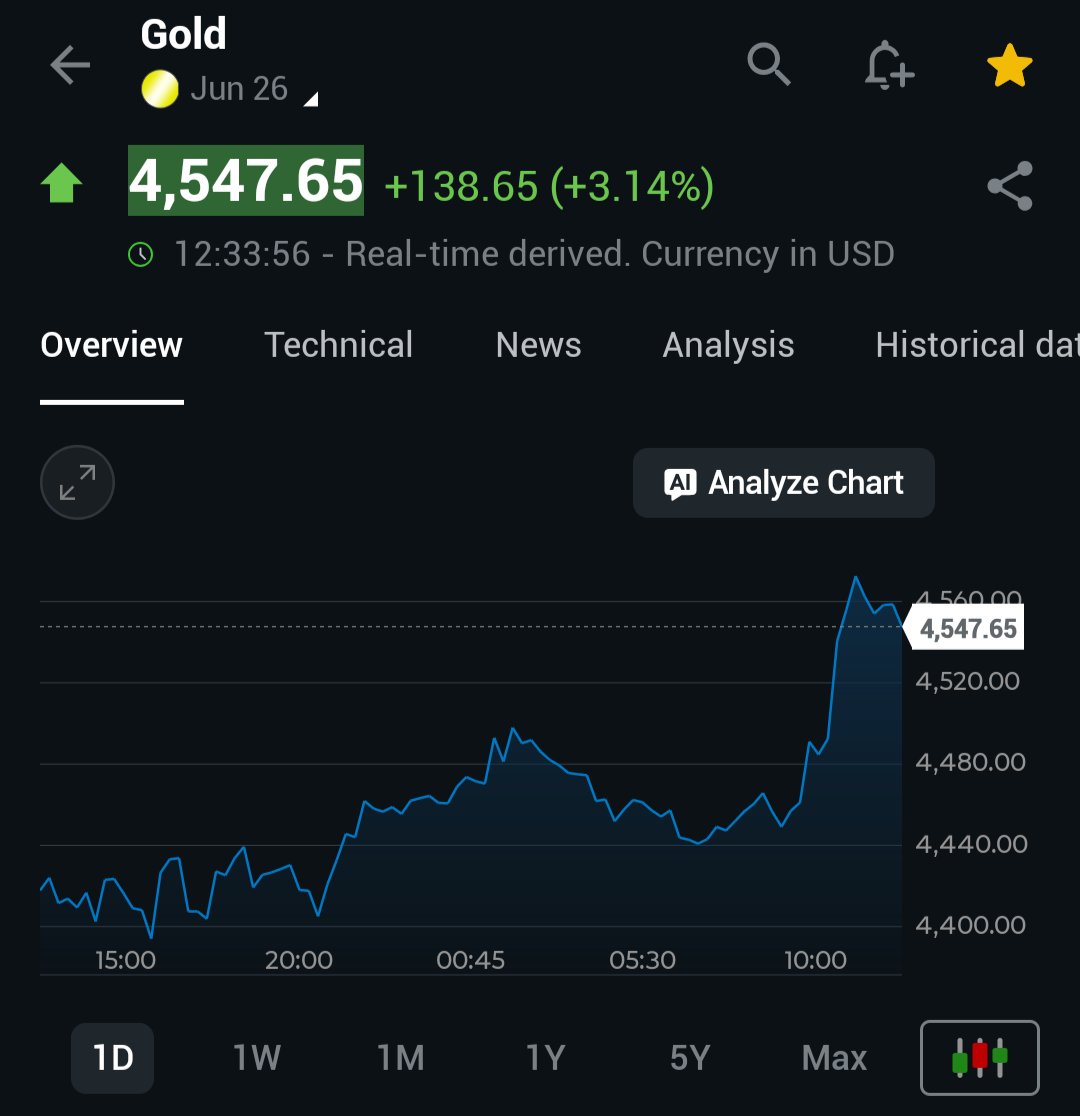Tap the green up arrow indicator
The width and height of the screenshot is (1080, 1116).
click(x=61, y=183)
